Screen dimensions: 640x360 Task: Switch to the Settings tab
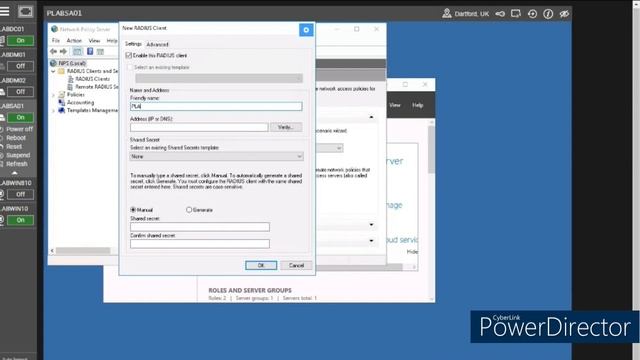[x=133, y=44]
